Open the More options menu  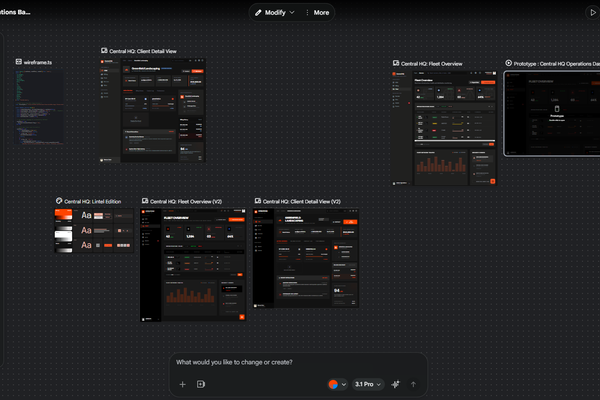tap(318, 13)
